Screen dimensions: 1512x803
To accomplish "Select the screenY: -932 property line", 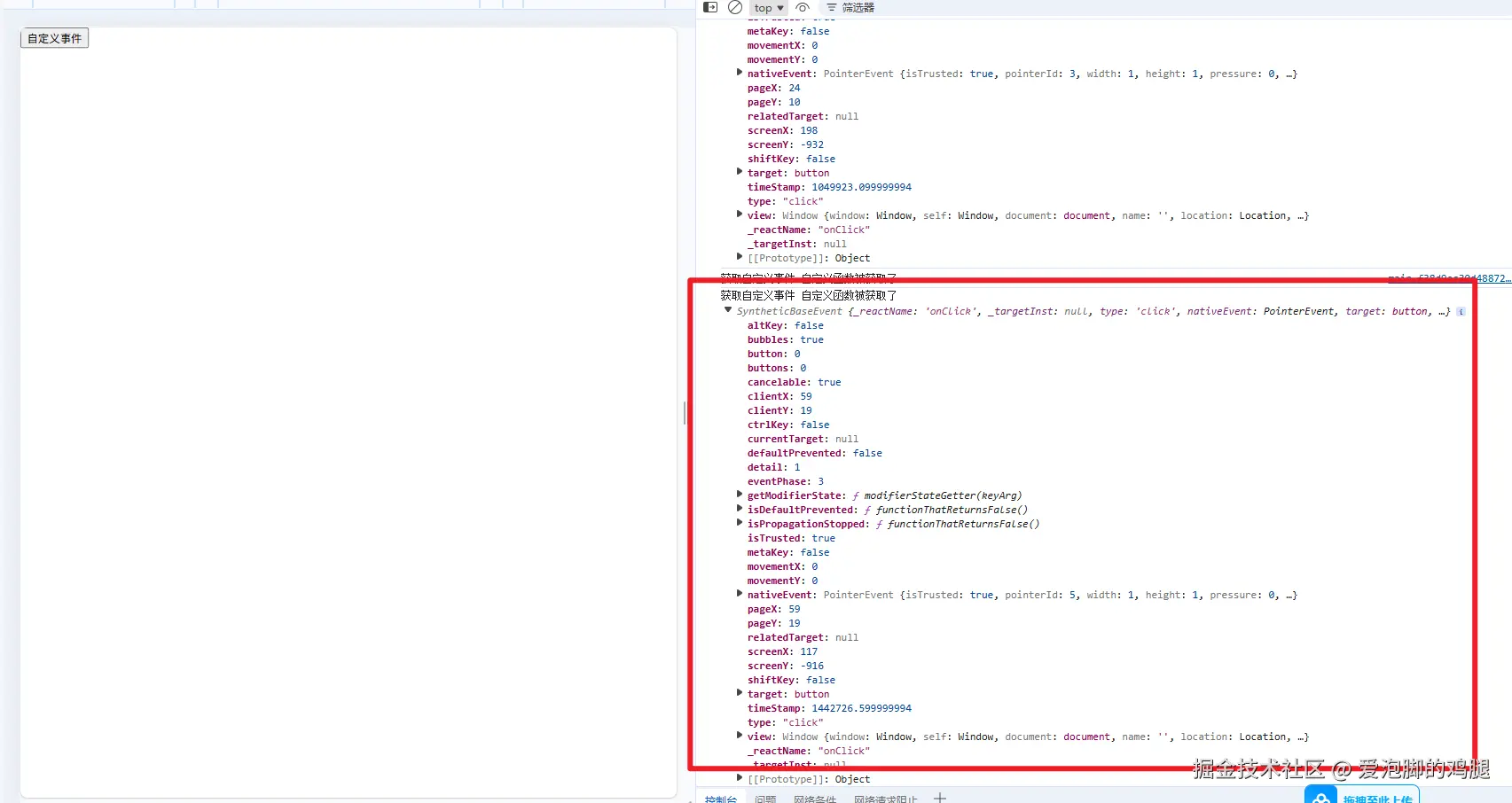I will (786, 144).
